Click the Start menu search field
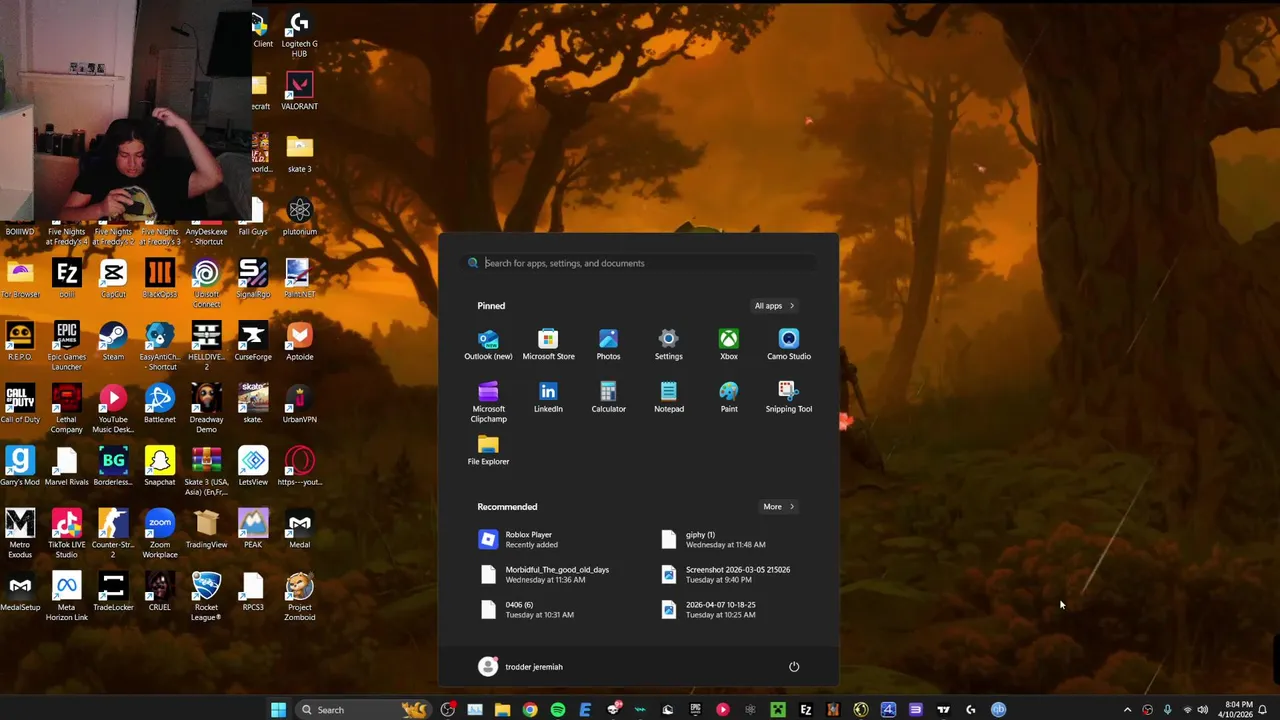The height and width of the screenshot is (720, 1280). click(639, 263)
